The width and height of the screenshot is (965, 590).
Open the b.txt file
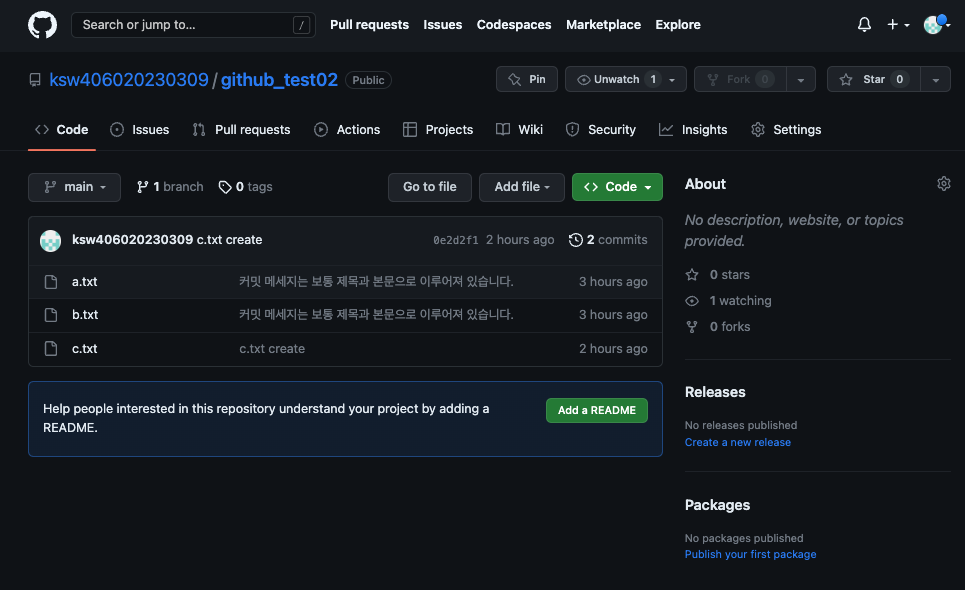pos(85,315)
